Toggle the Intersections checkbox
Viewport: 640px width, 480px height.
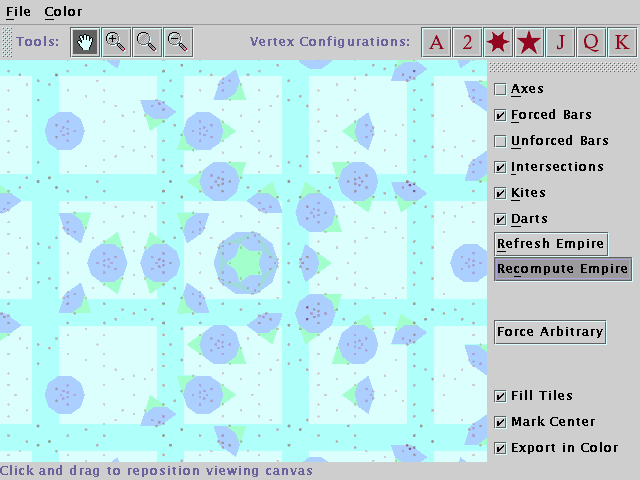pos(500,167)
